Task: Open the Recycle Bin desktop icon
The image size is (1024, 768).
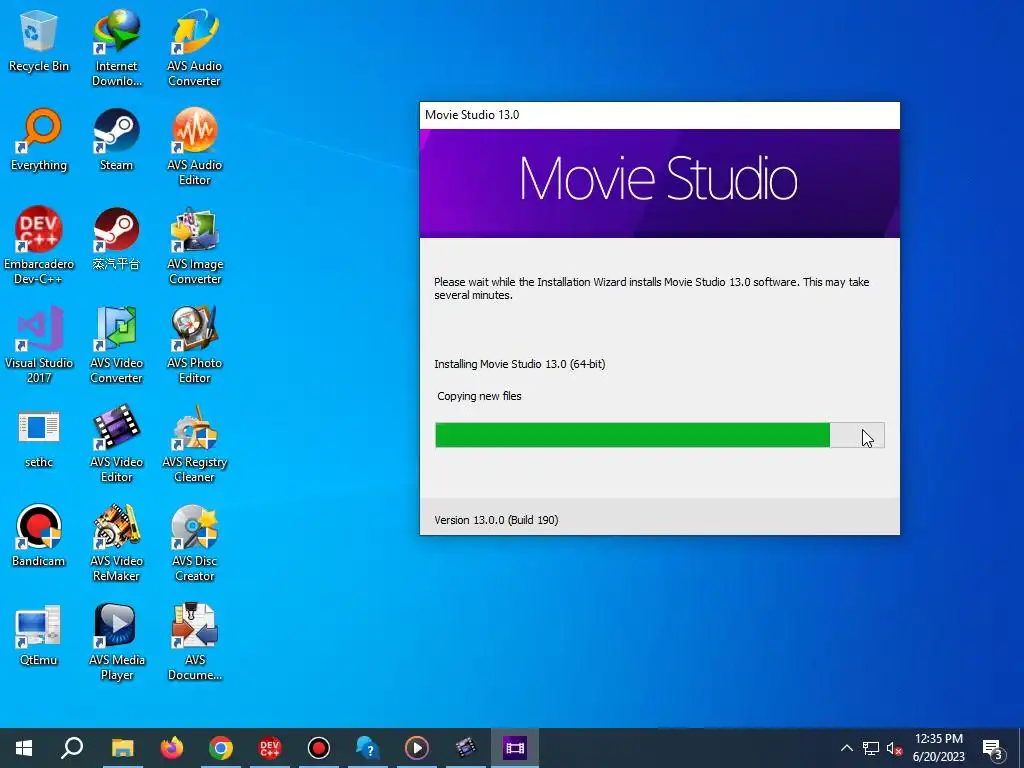Action: coord(39,41)
